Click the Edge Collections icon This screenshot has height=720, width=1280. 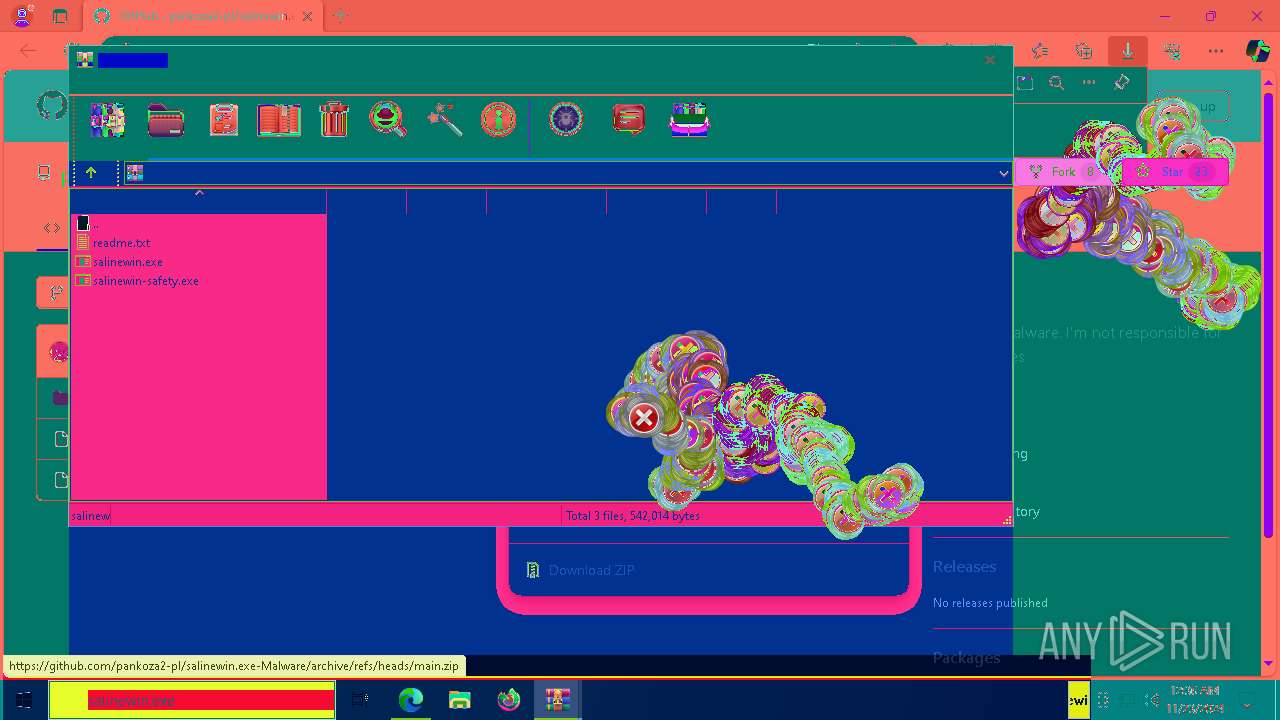pos(1083,50)
